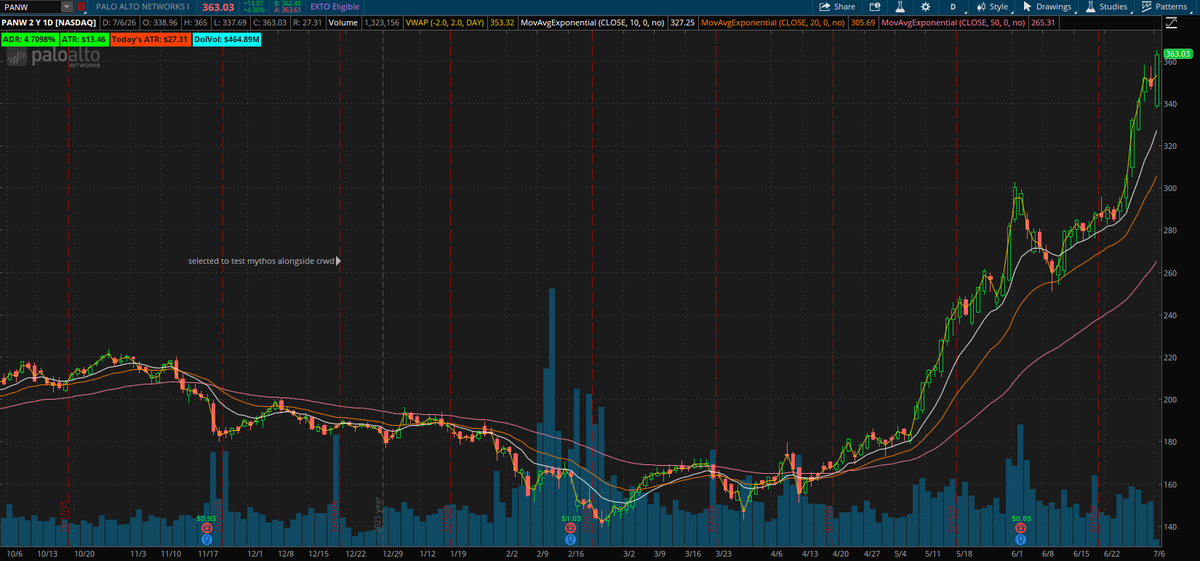Image resolution: width=1200 pixels, height=561 pixels.
Task: Click the PALO ALTO NETWORKS I description
Action: point(142,7)
